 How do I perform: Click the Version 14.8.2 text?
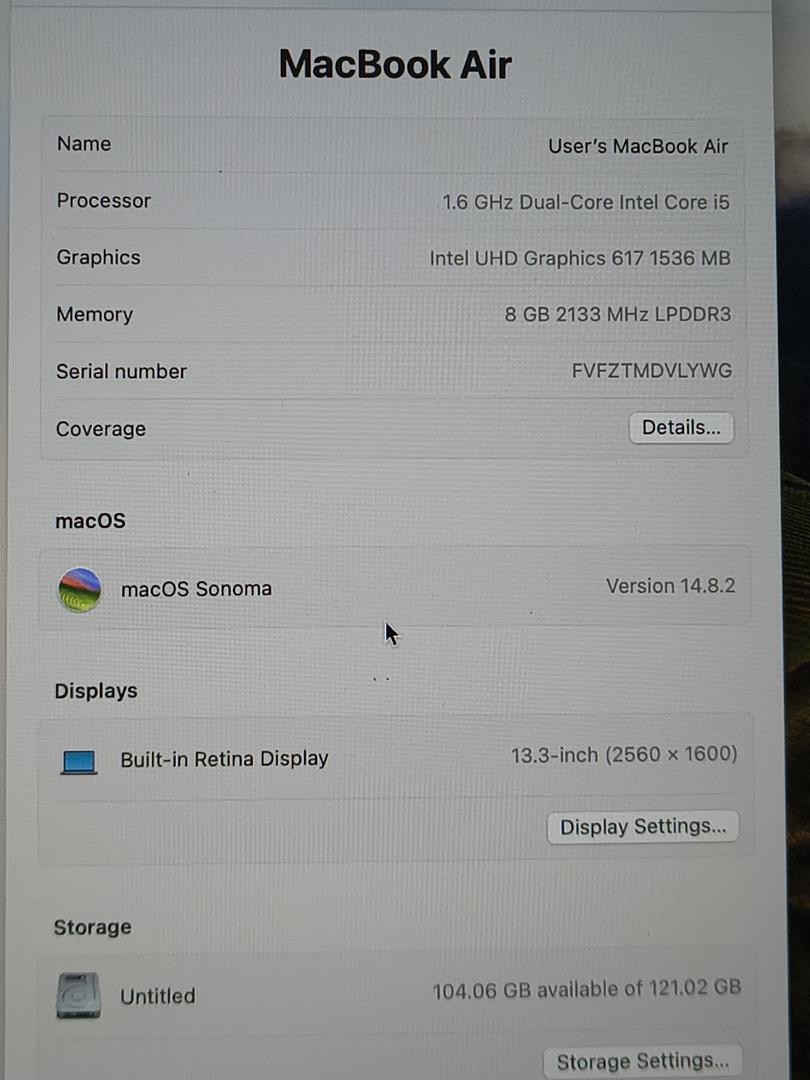point(670,586)
